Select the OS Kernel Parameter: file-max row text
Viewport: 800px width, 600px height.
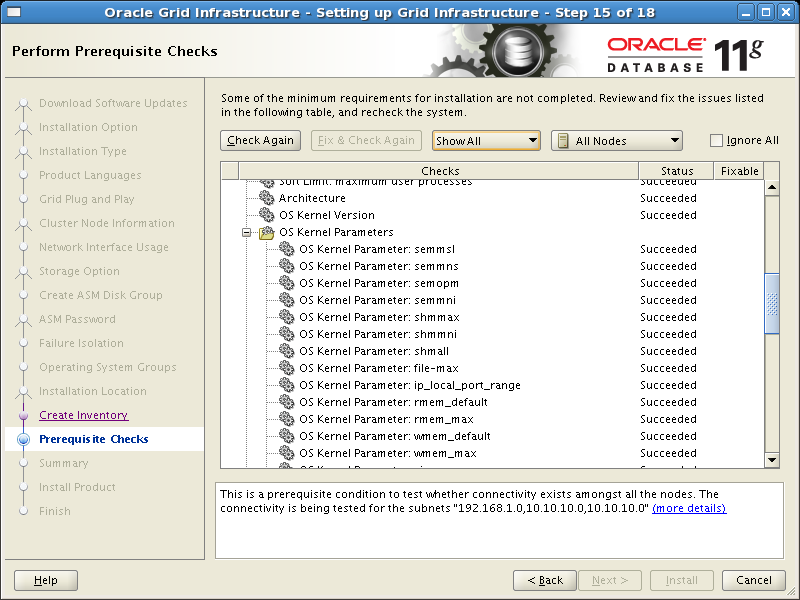379,368
